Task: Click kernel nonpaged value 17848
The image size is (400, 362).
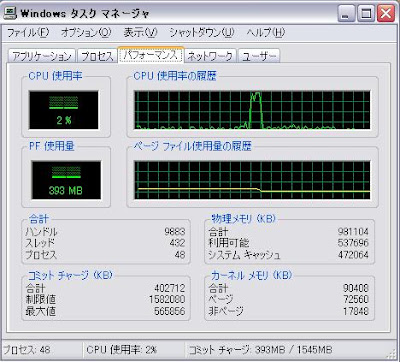Action: 356,311
